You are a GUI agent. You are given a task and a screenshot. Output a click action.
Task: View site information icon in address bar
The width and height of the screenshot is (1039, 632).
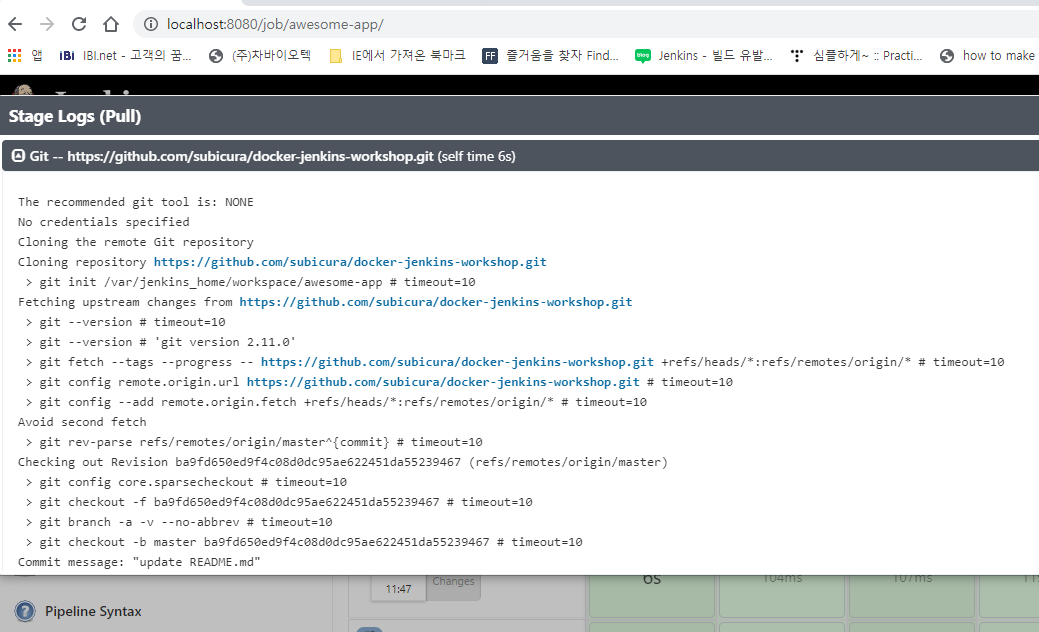[151, 25]
